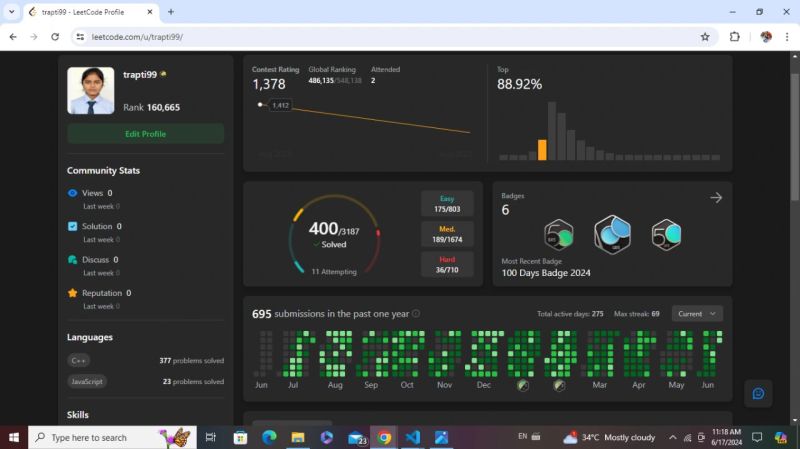The image size is (800, 449).
Task: Bookmark this page with the star icon
Action: coord(705,37)
